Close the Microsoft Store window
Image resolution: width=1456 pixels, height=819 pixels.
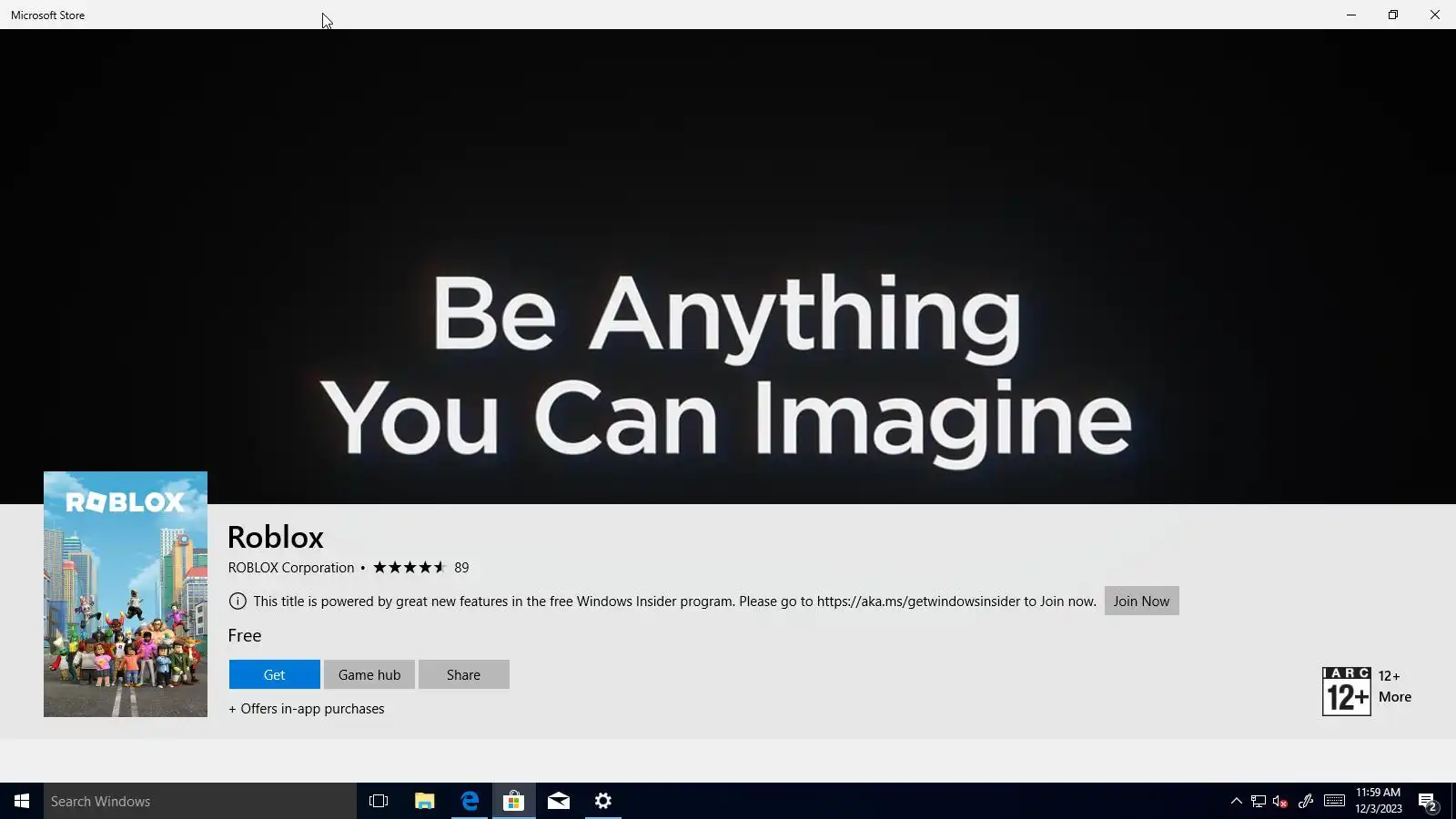click(x=1435, y=15)
